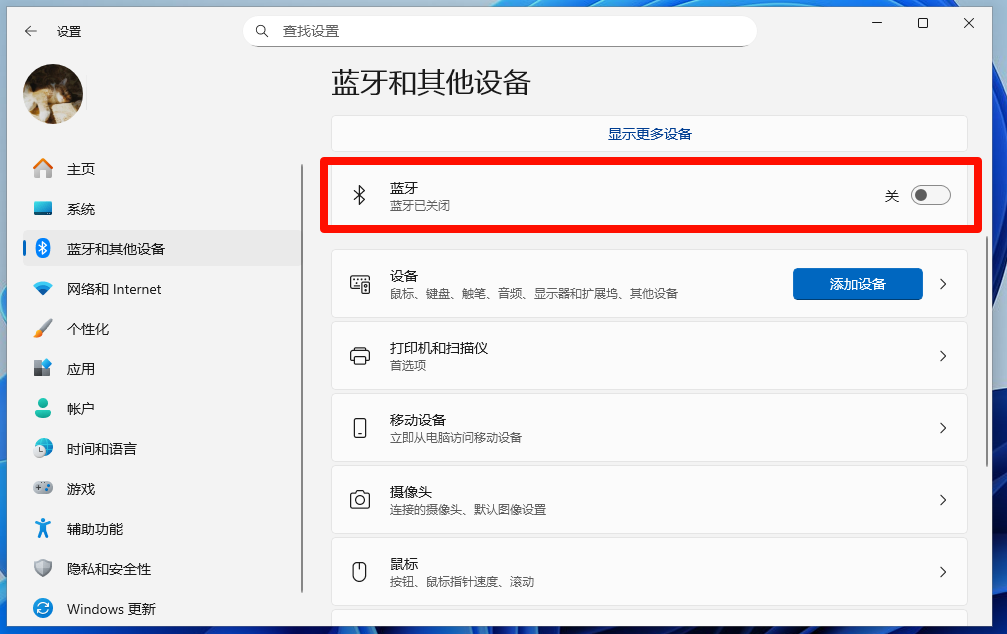Click the 摄像头 title text

(x=410, y=491)
